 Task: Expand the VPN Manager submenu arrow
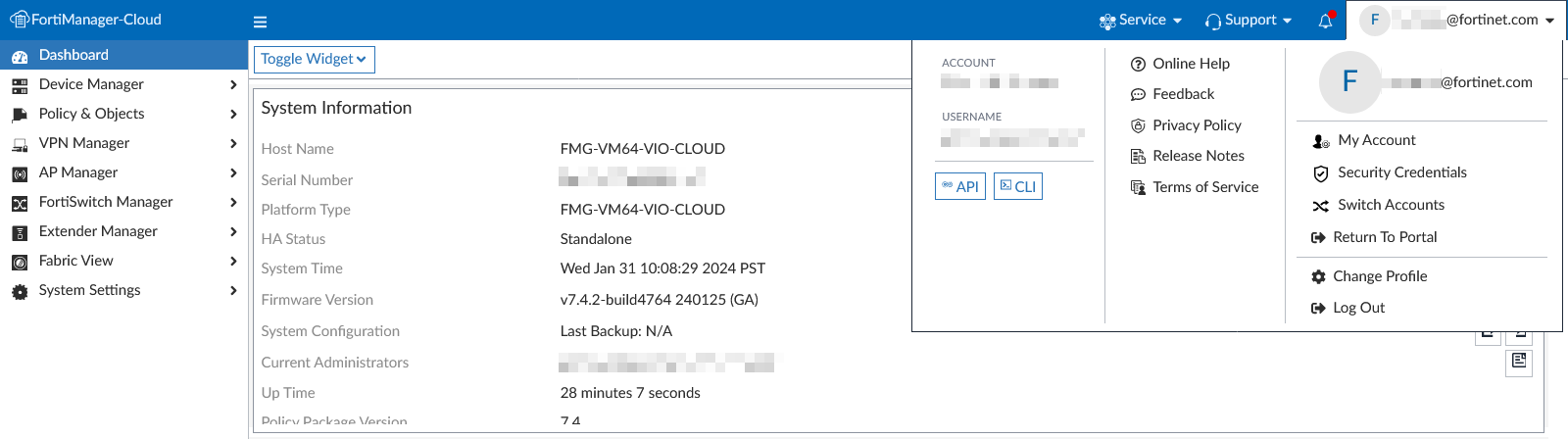(x=233, y=144)
